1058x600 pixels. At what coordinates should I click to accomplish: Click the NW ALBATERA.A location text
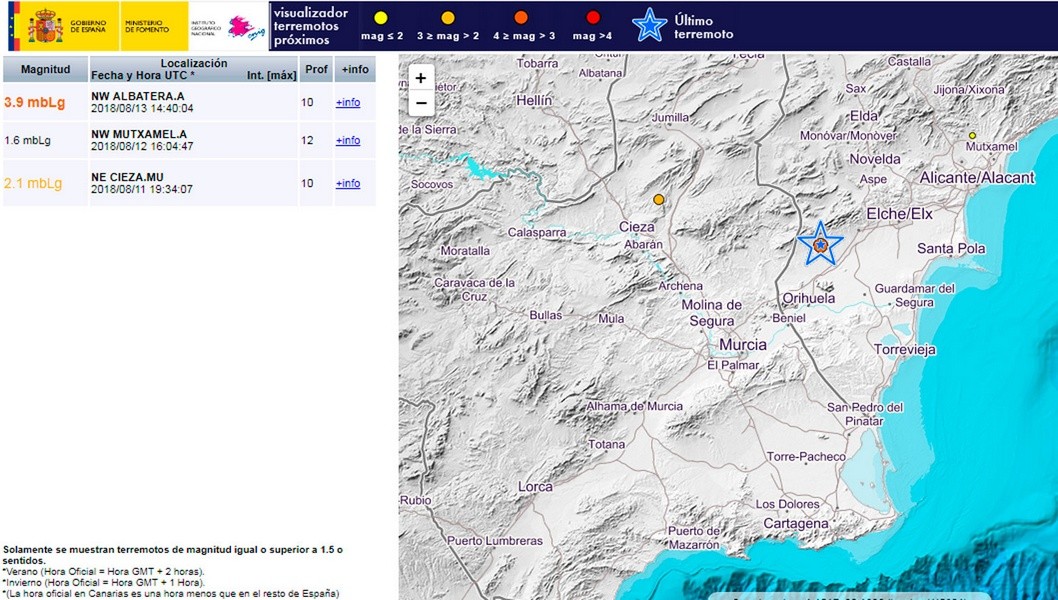[138, 97]
